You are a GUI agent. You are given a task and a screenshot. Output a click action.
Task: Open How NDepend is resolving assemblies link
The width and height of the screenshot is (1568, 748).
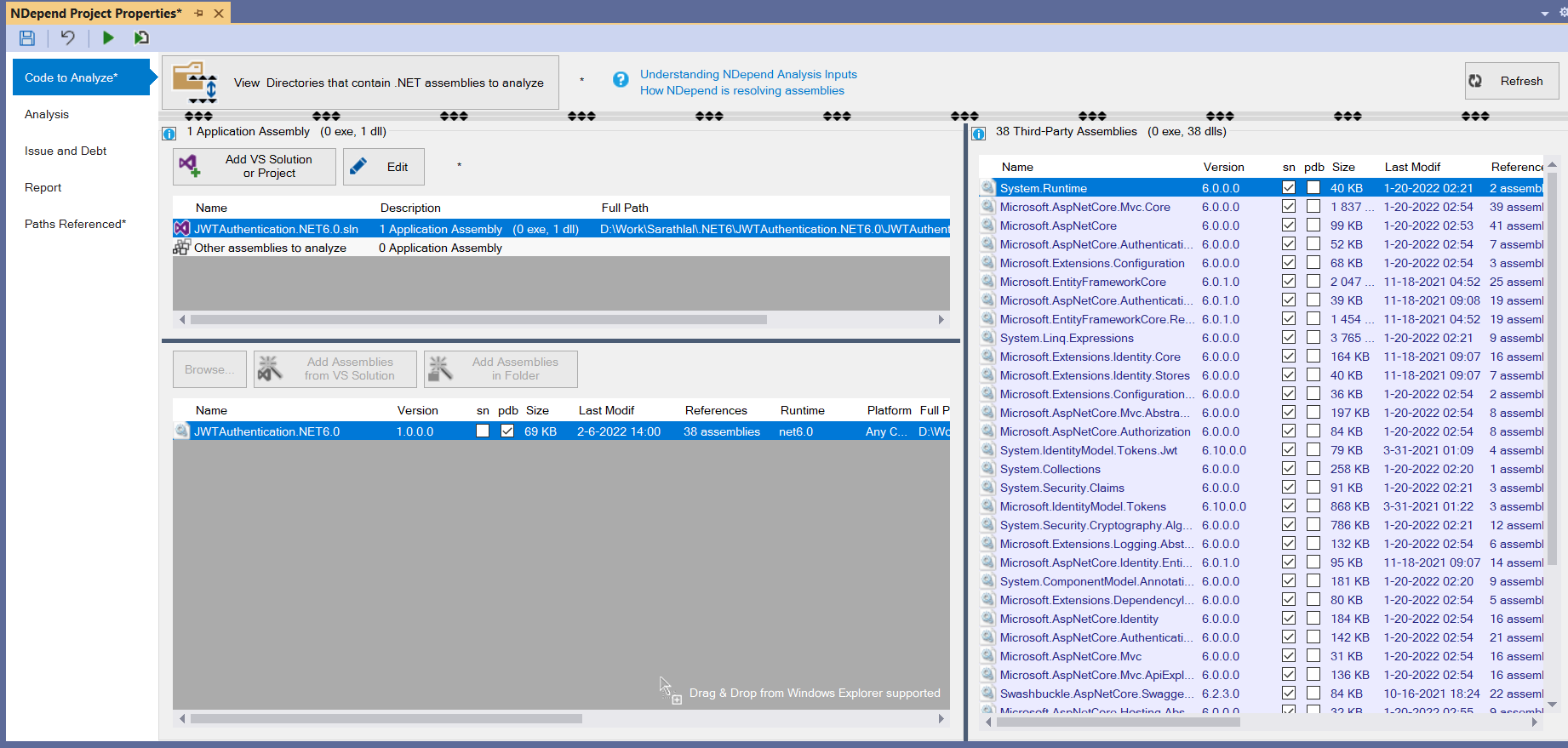[742, 90]
